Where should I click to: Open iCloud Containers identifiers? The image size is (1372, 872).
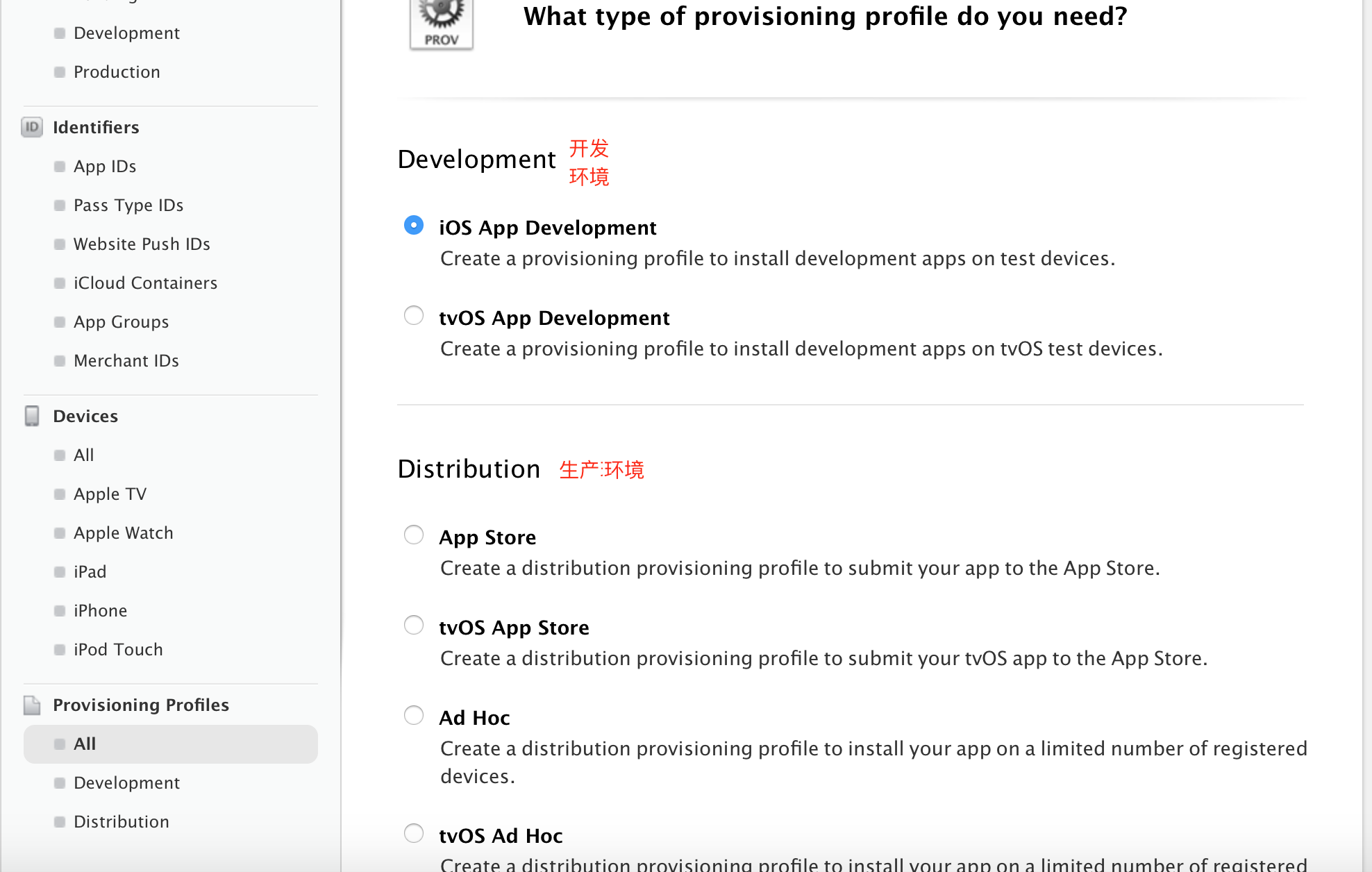coord(146,283)
